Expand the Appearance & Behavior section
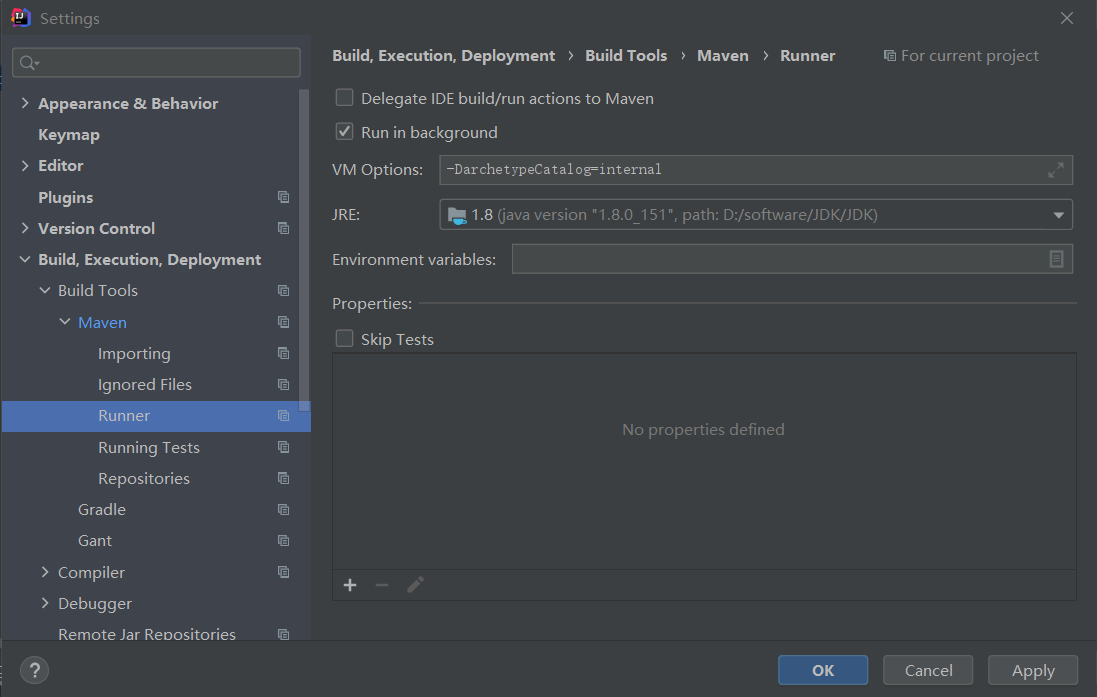The width and height of the screenshot is (1097, 697). 25,104
